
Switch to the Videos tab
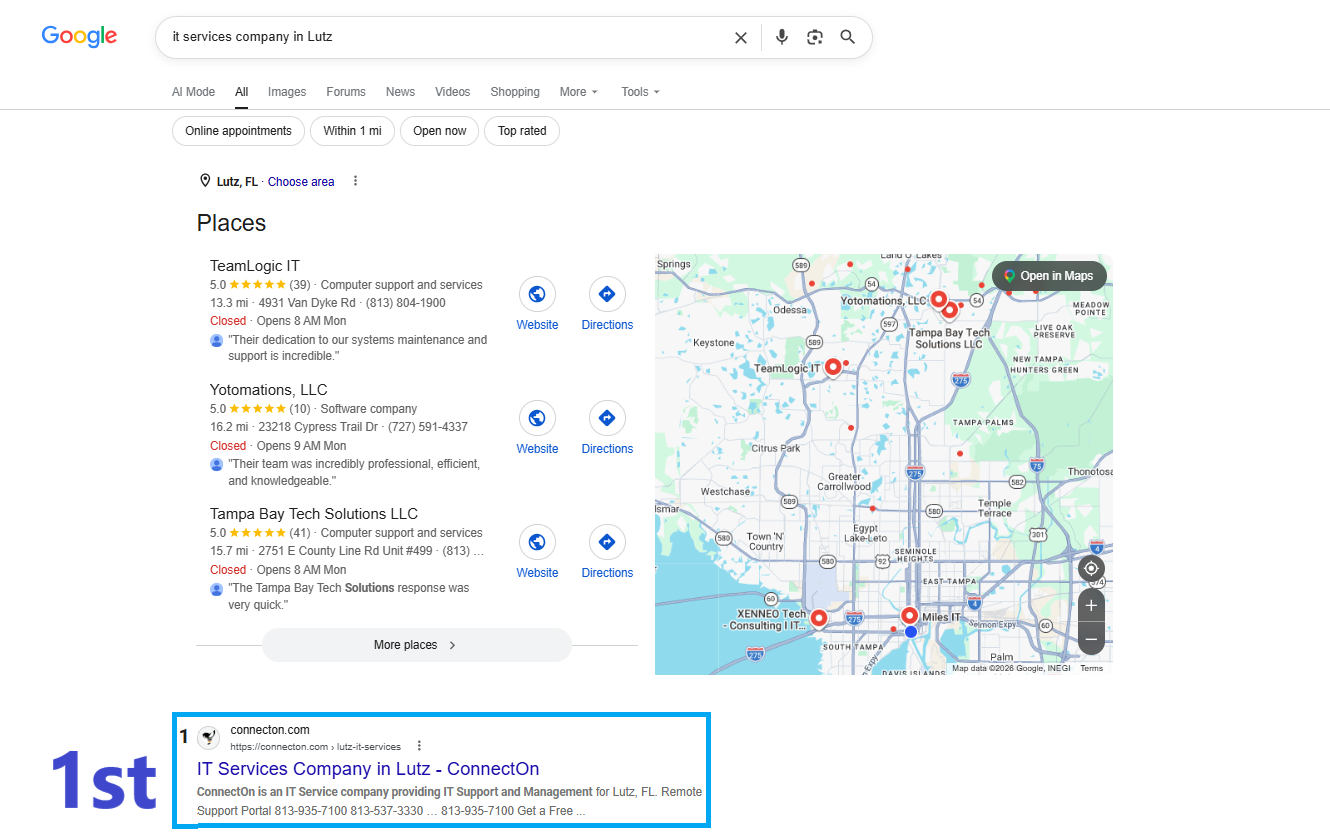(x=452, y=92)
